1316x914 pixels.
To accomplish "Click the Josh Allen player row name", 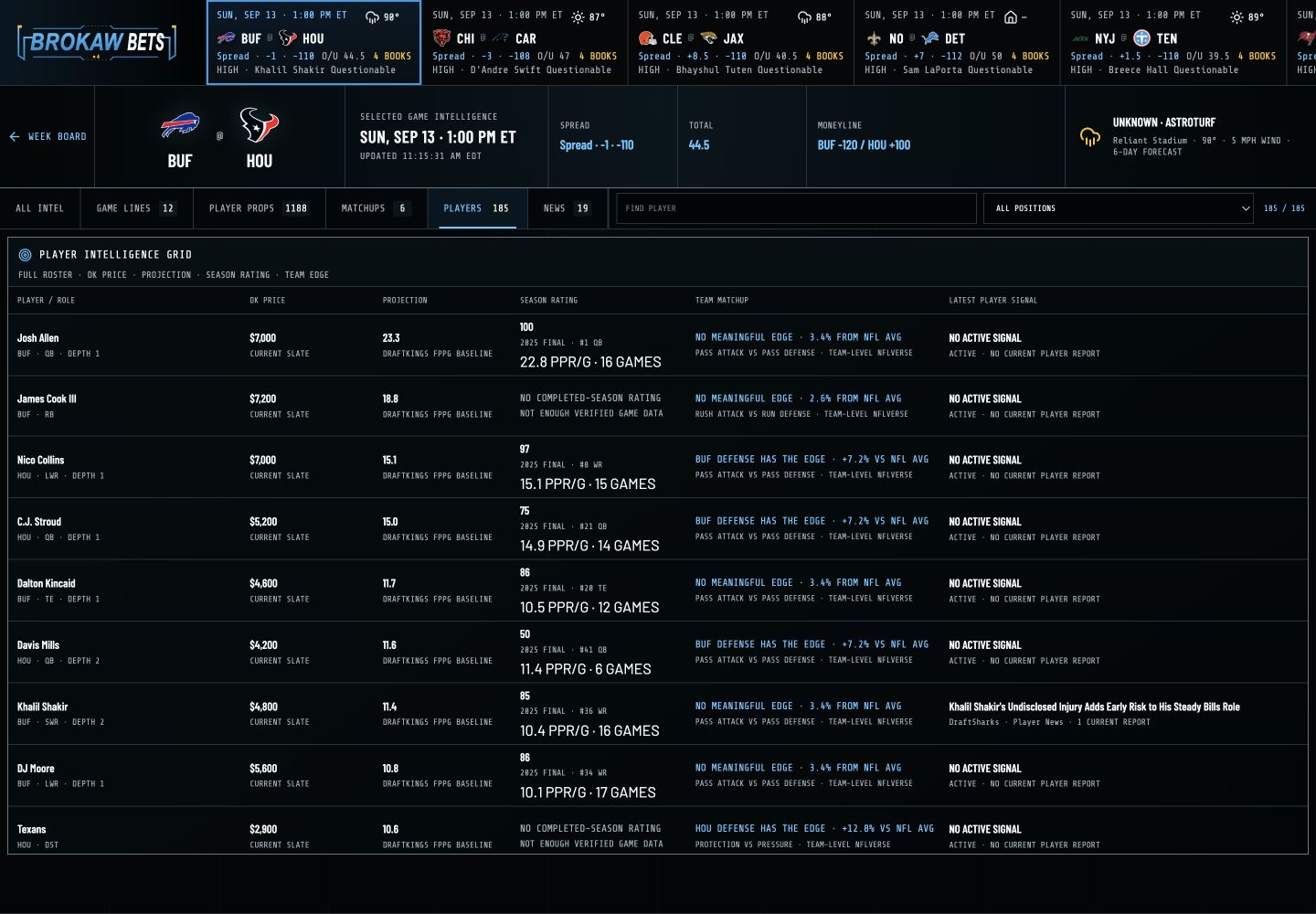I will 37,338.
